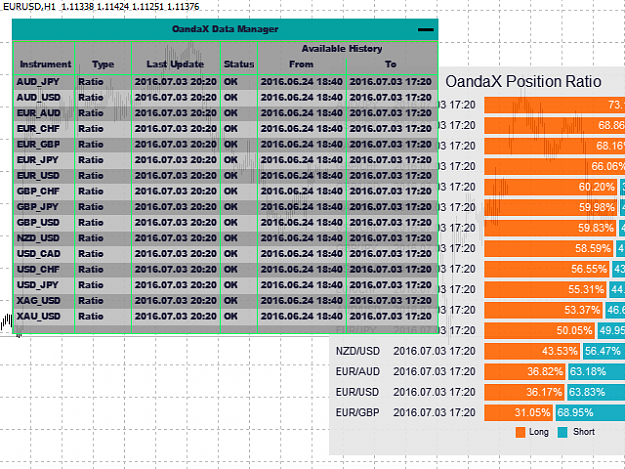Click the Ratio type cell for USD_CAD
Screen dimensions: 625x469
90,254
